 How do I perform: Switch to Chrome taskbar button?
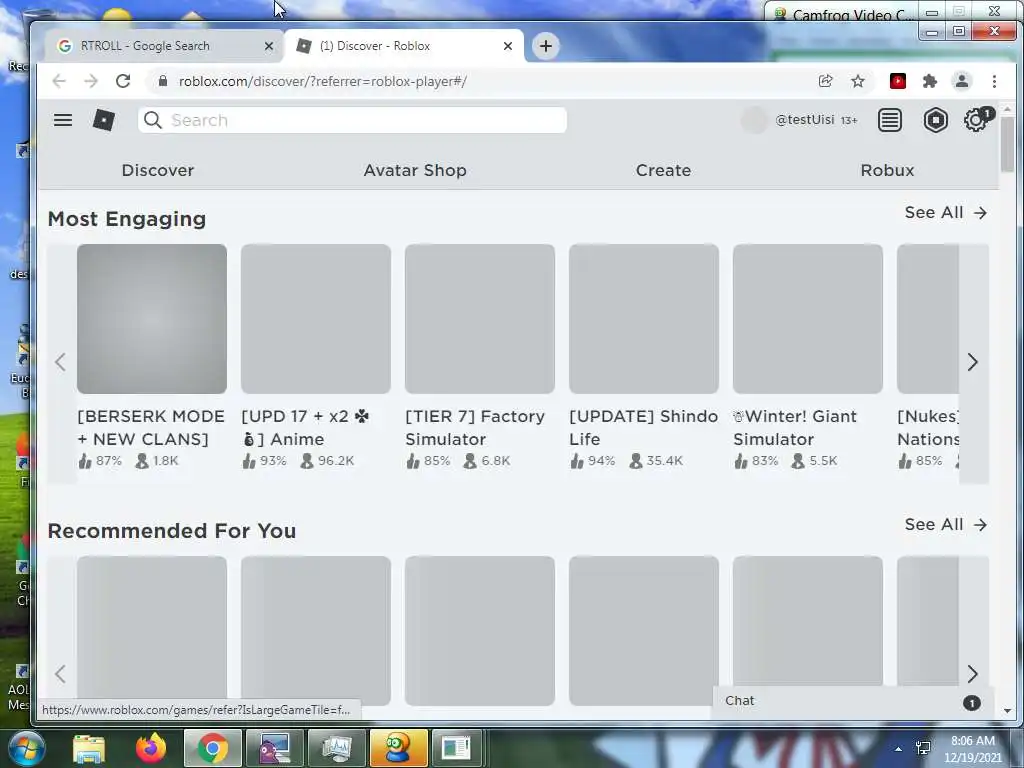point(212,748)
